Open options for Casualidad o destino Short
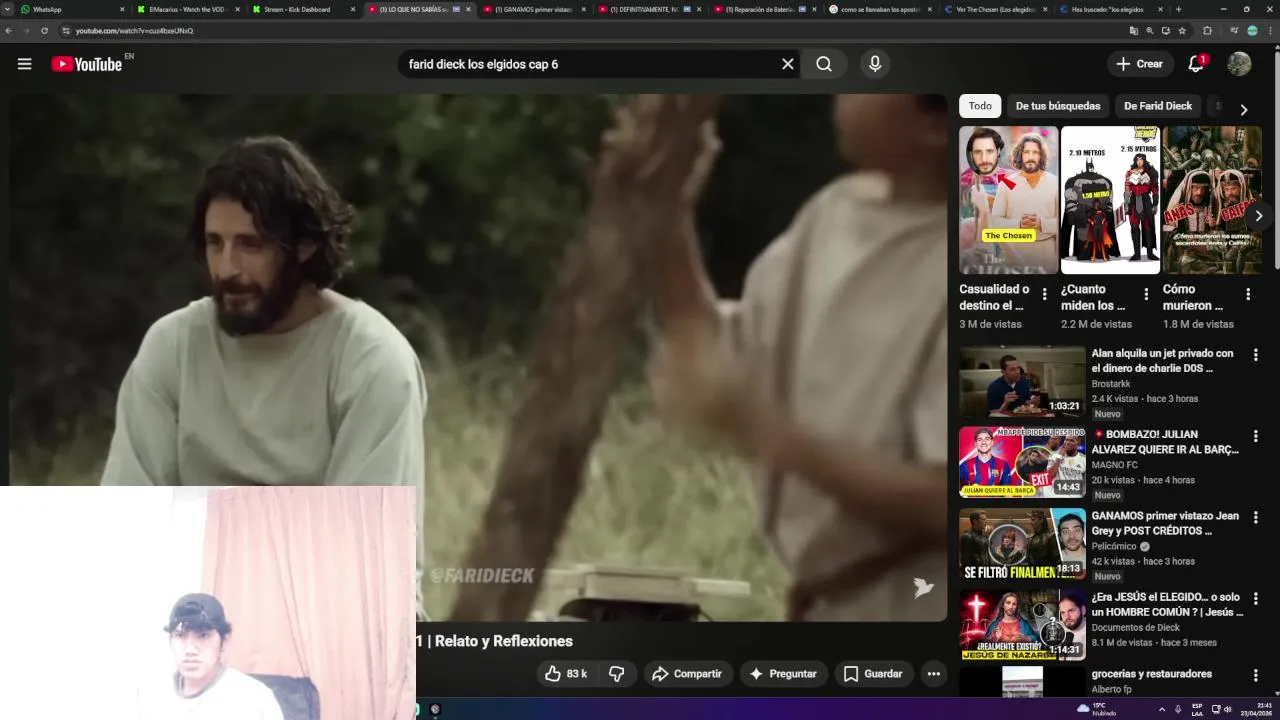 [x=1044, y=294]
